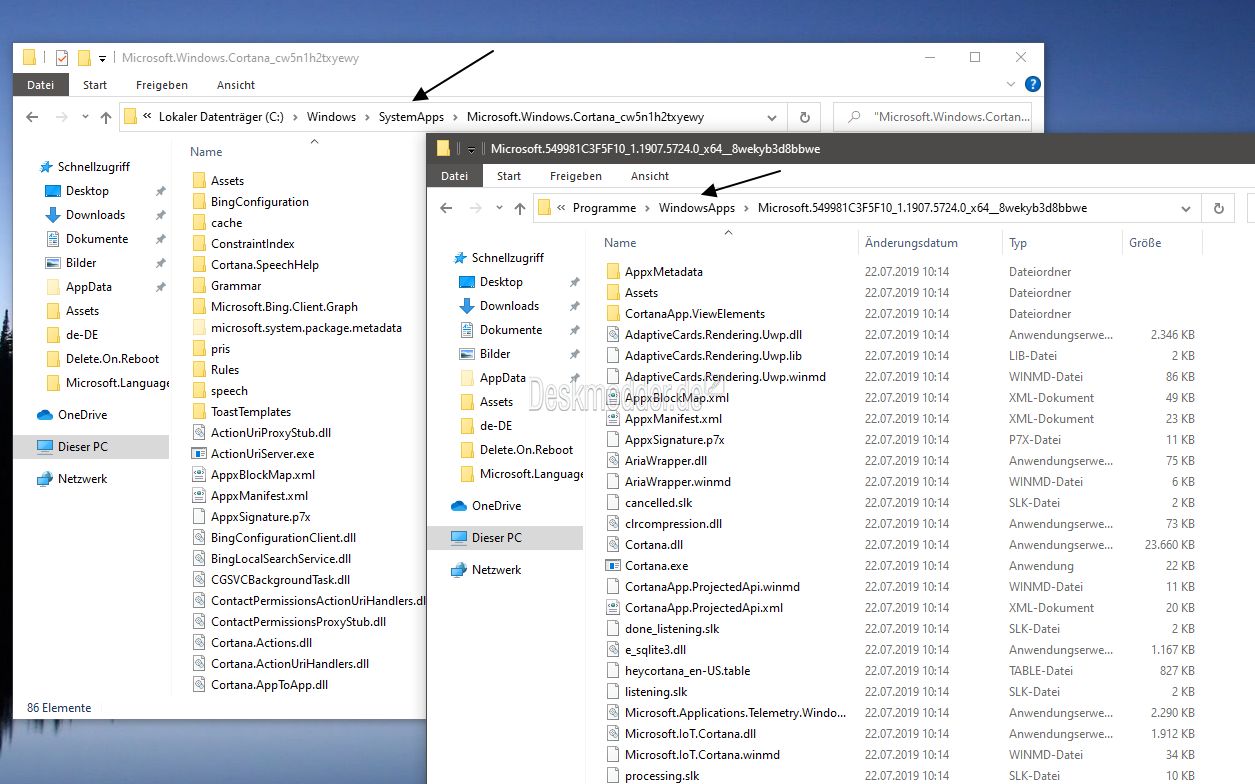Select the ActionUriServer.exe file icon
This screenshot has width=1255, height=784.
pyautogui.click(x=200, y=454)
